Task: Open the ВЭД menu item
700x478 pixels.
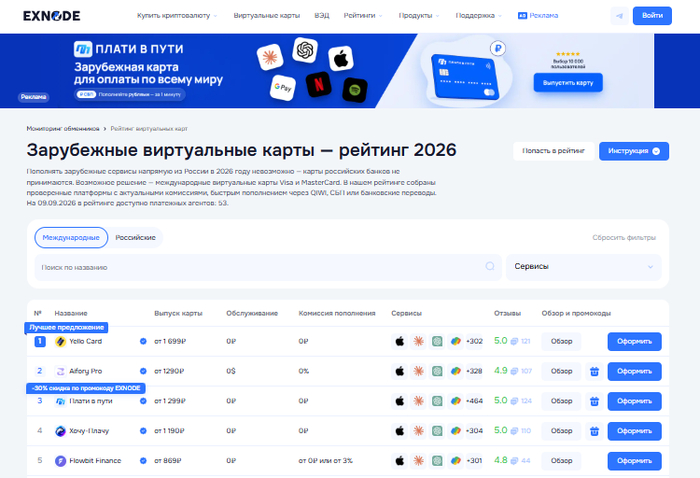Action: pyautogui.click(x=321, y=16)
